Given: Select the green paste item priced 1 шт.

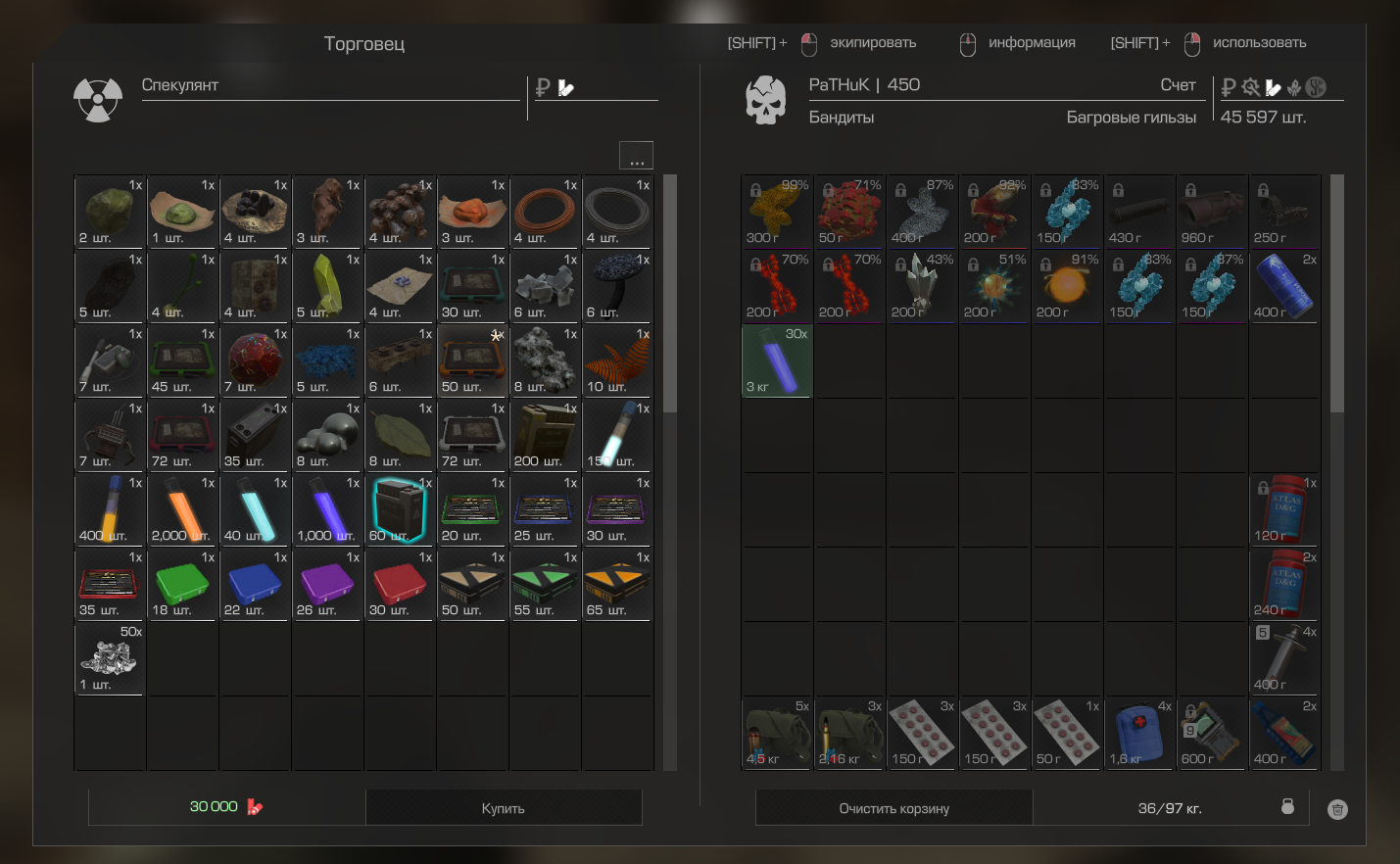Looking at the screenshot, I should tap(182, 212).
